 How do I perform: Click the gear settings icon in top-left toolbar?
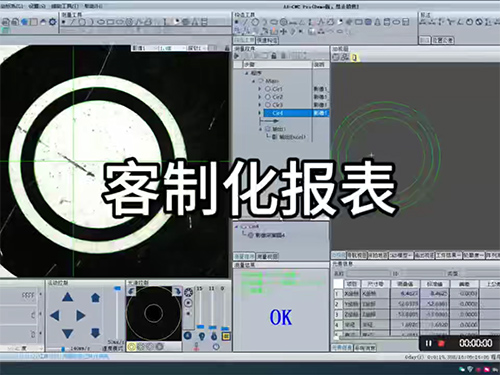[x=52, y=22]
